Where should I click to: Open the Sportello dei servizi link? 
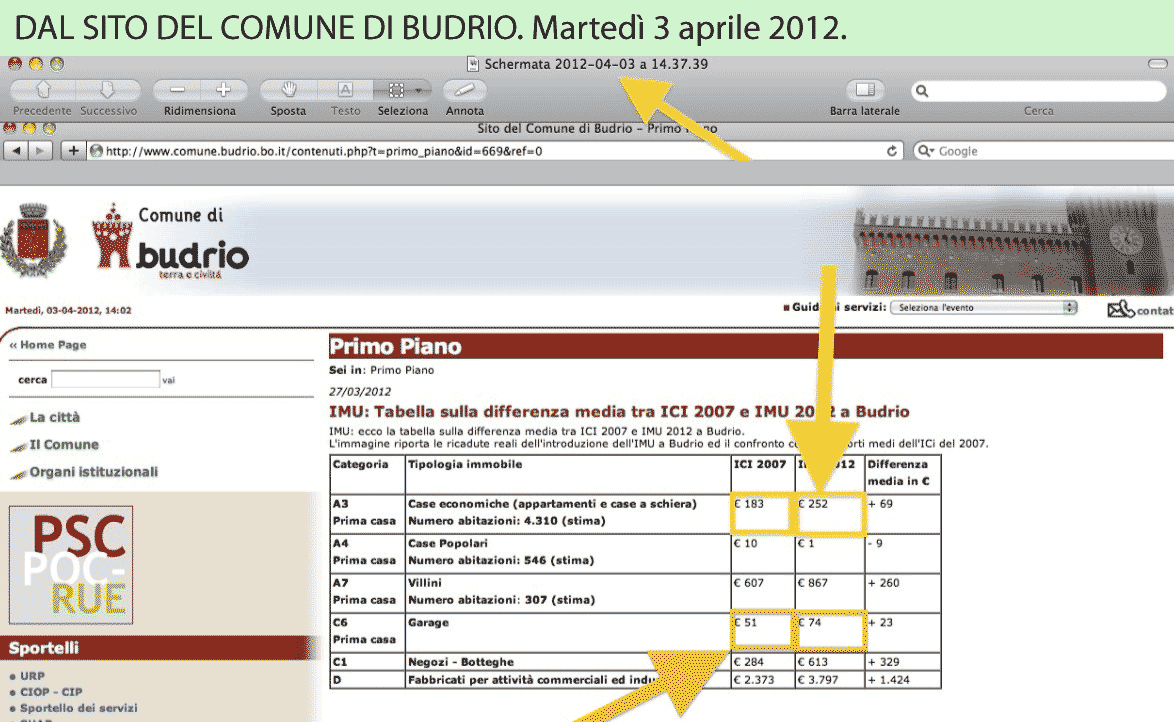click(79, 708)
